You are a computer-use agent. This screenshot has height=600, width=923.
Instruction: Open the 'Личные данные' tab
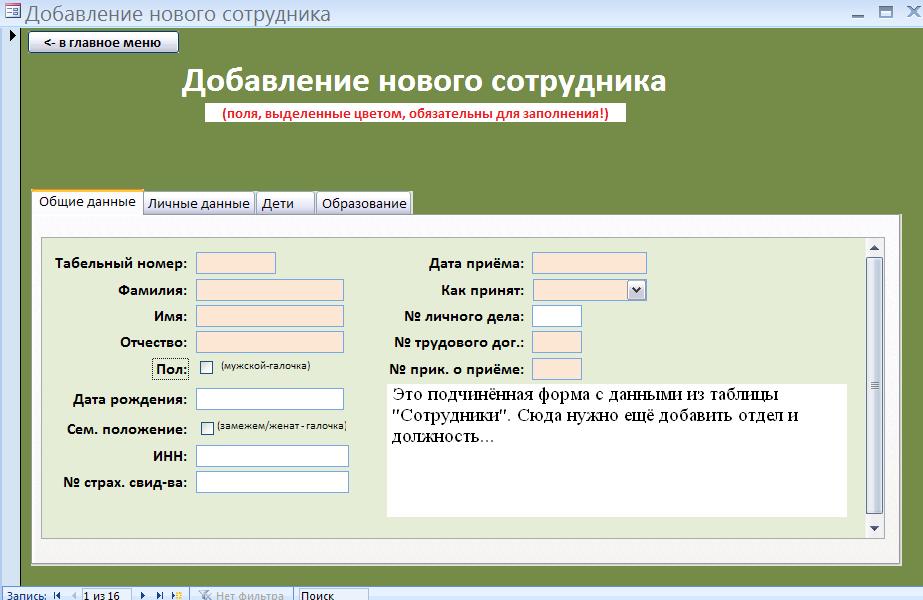point(199,203)
